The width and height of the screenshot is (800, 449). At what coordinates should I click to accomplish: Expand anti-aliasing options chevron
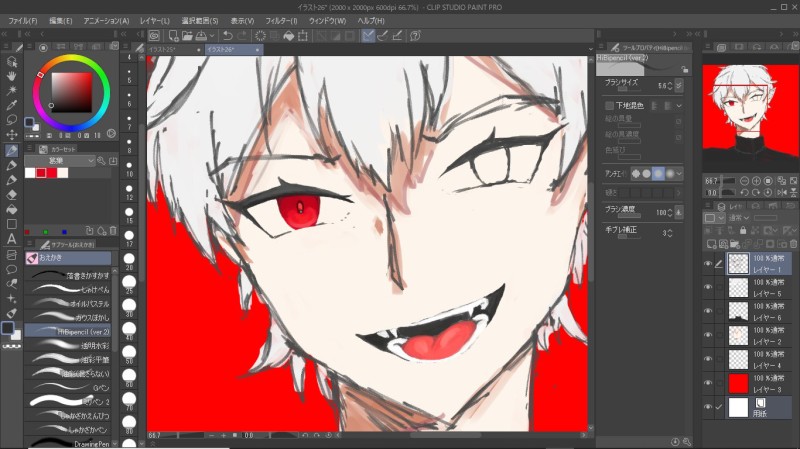click(x=679, y=173)
